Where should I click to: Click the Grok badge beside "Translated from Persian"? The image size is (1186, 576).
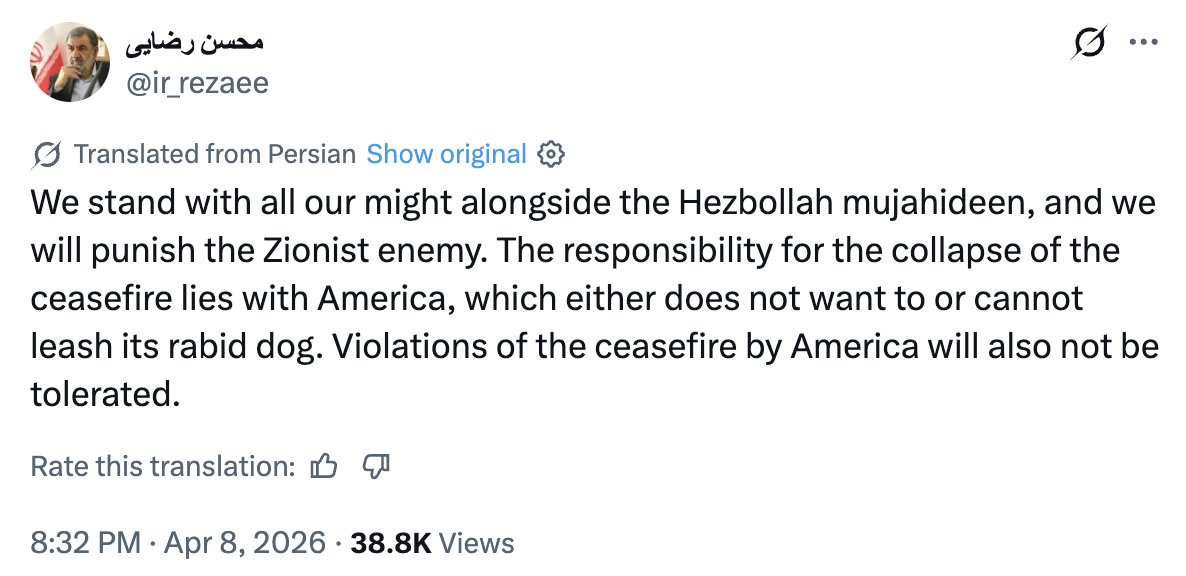click(x=45, y=153)
